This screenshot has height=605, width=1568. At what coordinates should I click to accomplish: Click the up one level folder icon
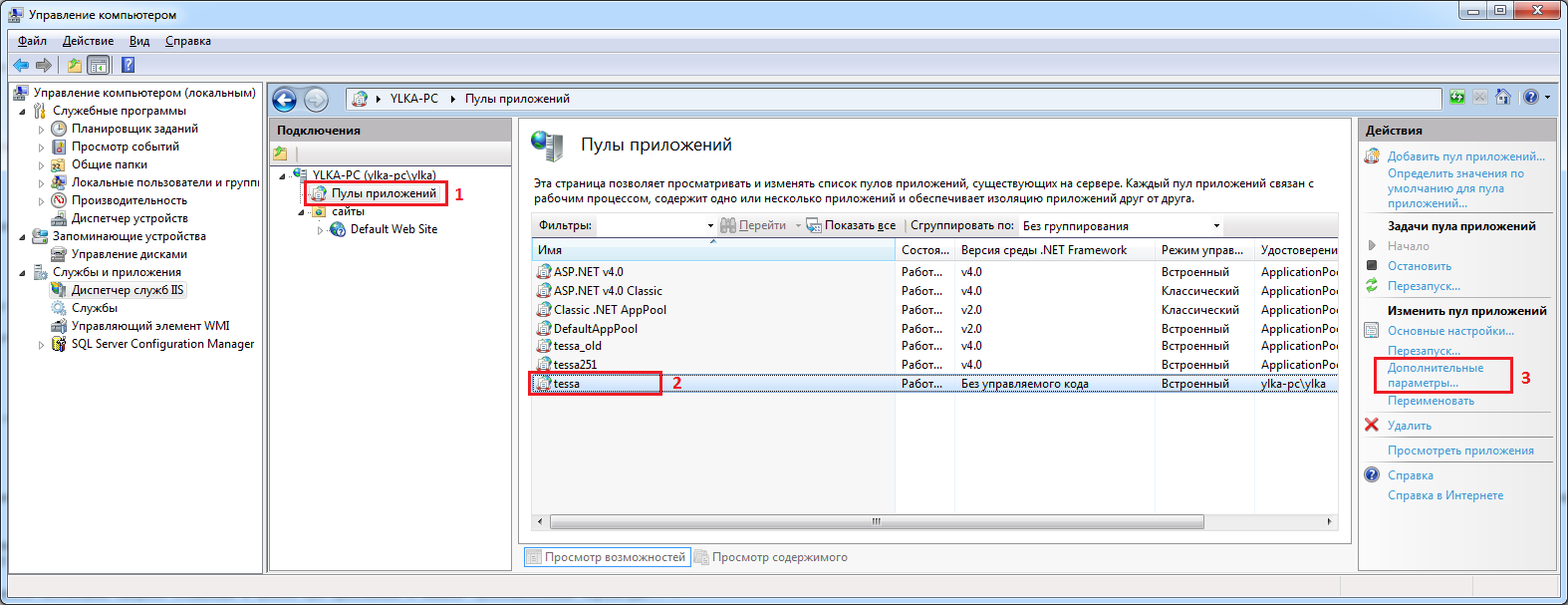pos(74,65)
